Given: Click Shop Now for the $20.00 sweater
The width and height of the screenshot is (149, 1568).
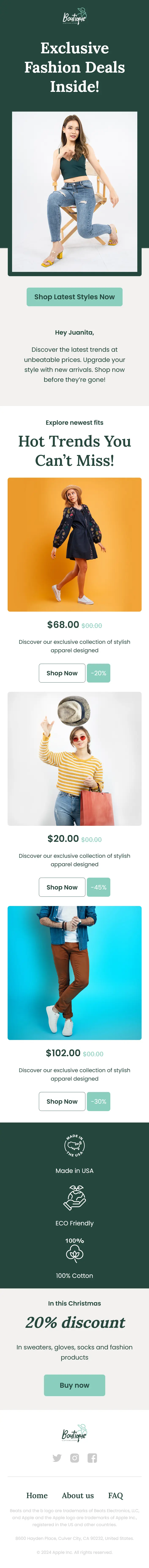Looking at the screenshot, I should tap(62, 887).
